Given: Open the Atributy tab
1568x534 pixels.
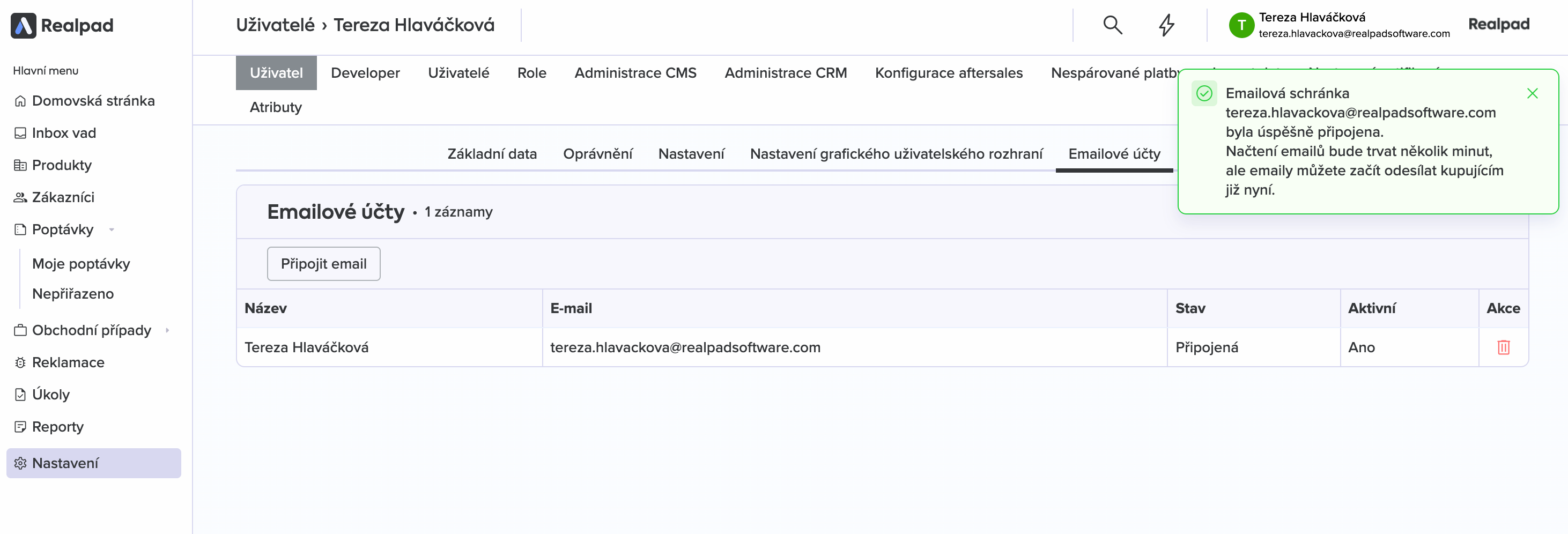Looking at the screenshot, I should 275,107.
